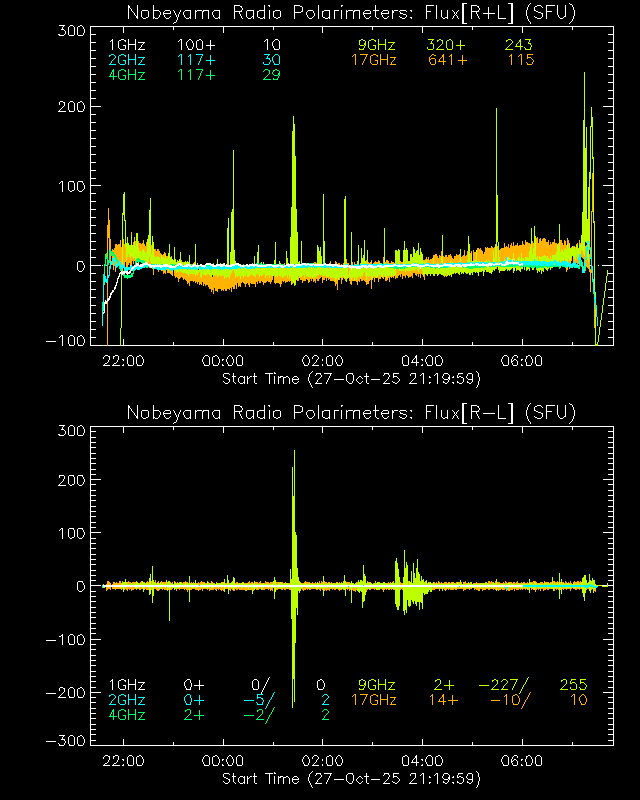This screenshot has width=640, height=800.
Task: Select the 17GHz legend label in the R-L plot
Action: pyautogui.click(x=374, y=700)
